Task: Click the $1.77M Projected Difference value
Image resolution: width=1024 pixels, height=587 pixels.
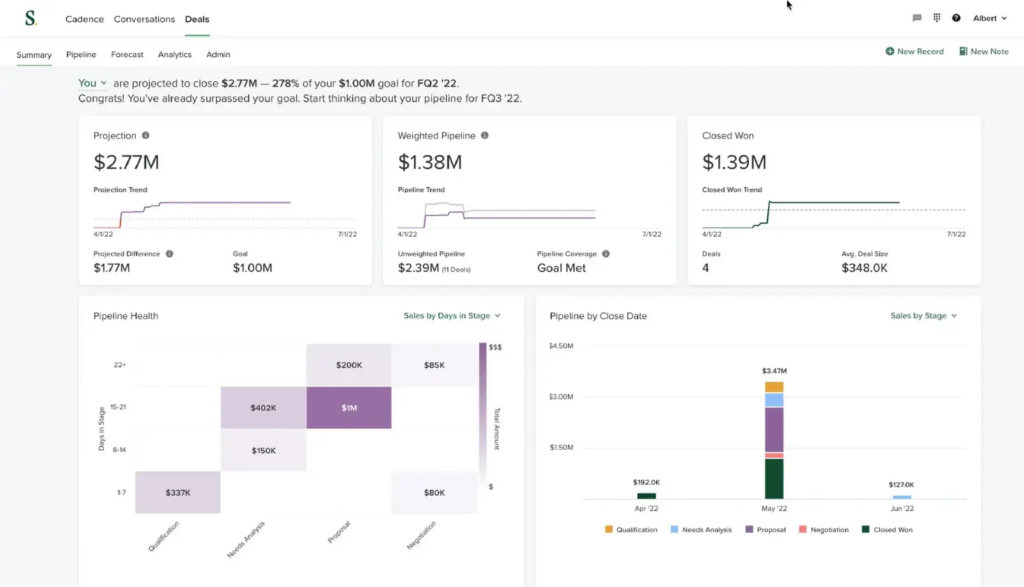Action: [x=112, y=268]
